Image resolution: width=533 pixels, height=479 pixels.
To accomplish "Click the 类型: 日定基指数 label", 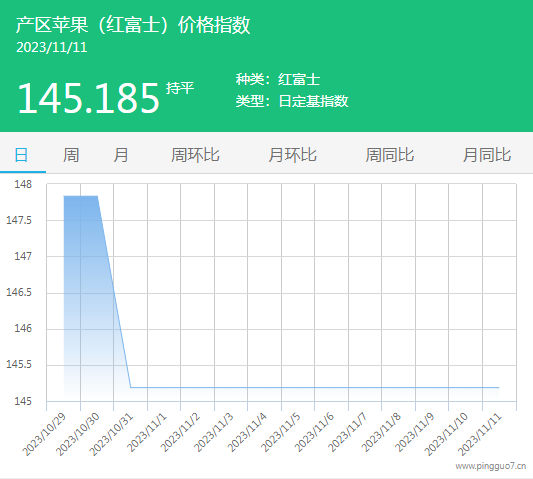I will (x=292, y=101).
